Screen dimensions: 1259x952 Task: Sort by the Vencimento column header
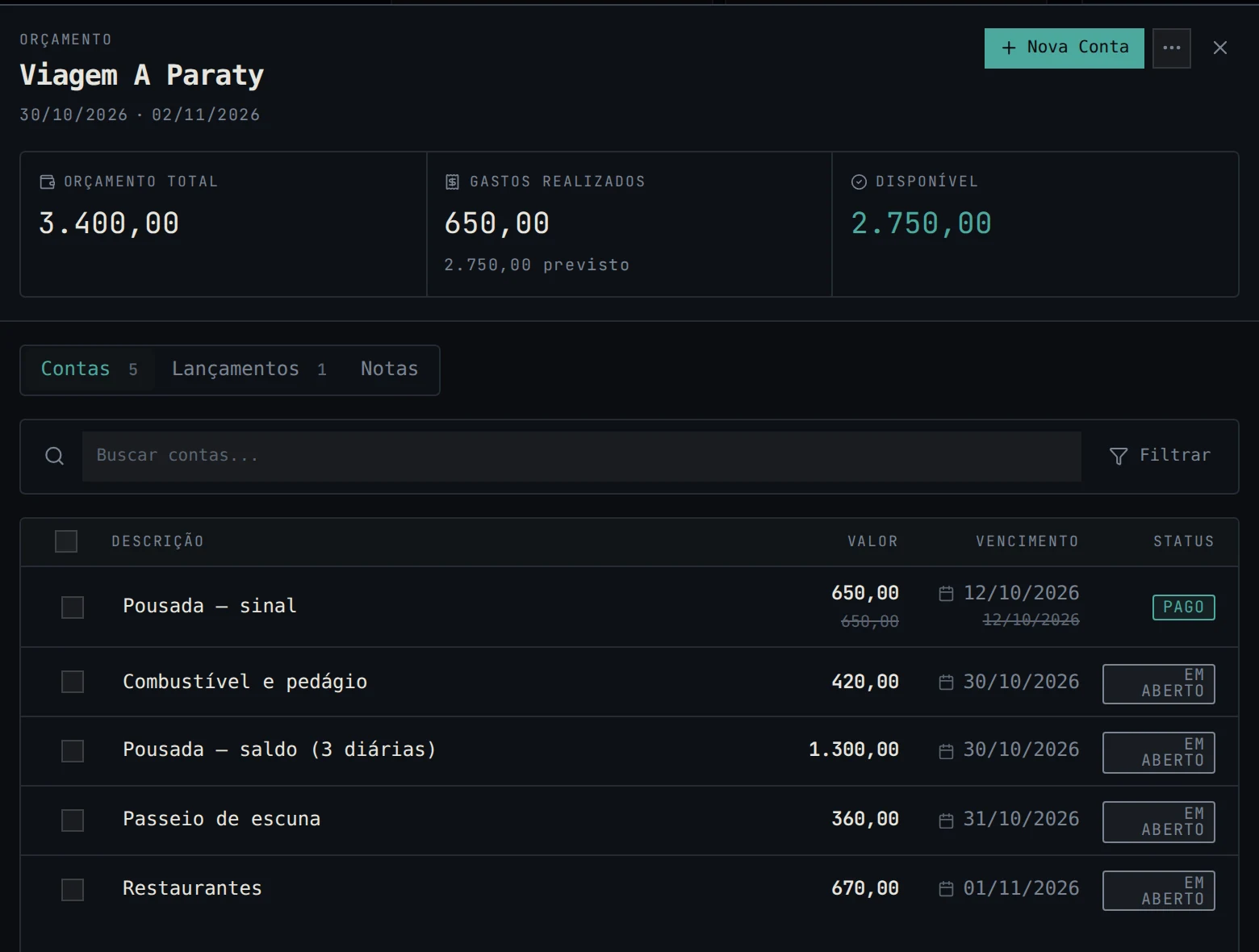pos(1027,541)
